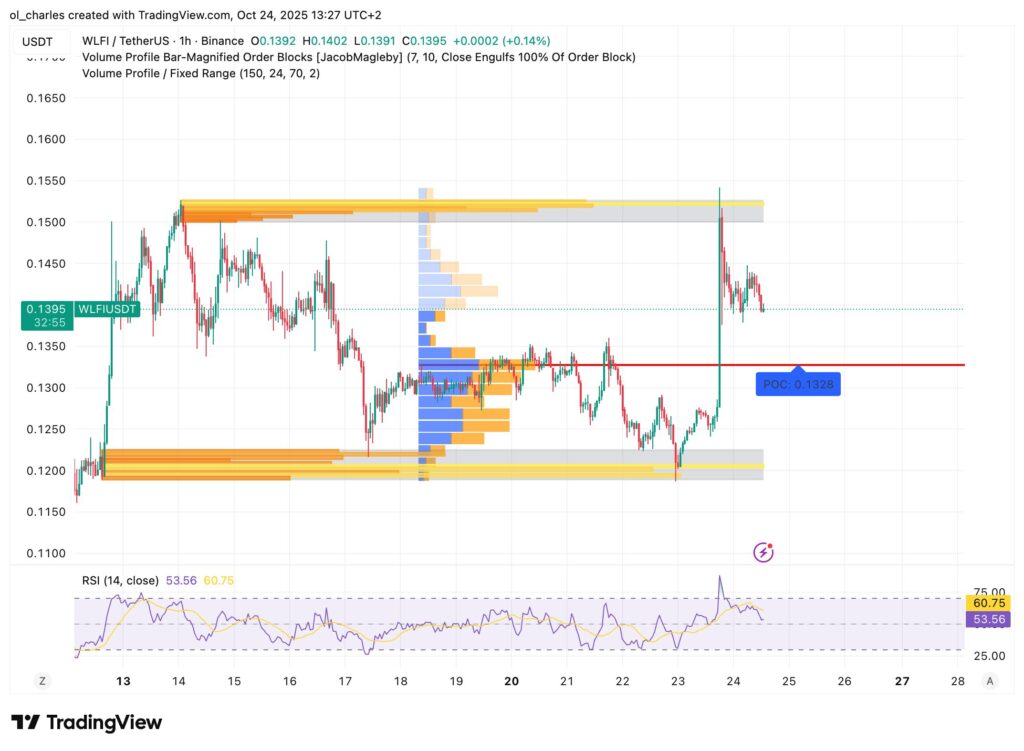This screenshot has width=1024, height=751.
Task: Click the 0.1550 price axis label
Action: (x=46, y=181)
